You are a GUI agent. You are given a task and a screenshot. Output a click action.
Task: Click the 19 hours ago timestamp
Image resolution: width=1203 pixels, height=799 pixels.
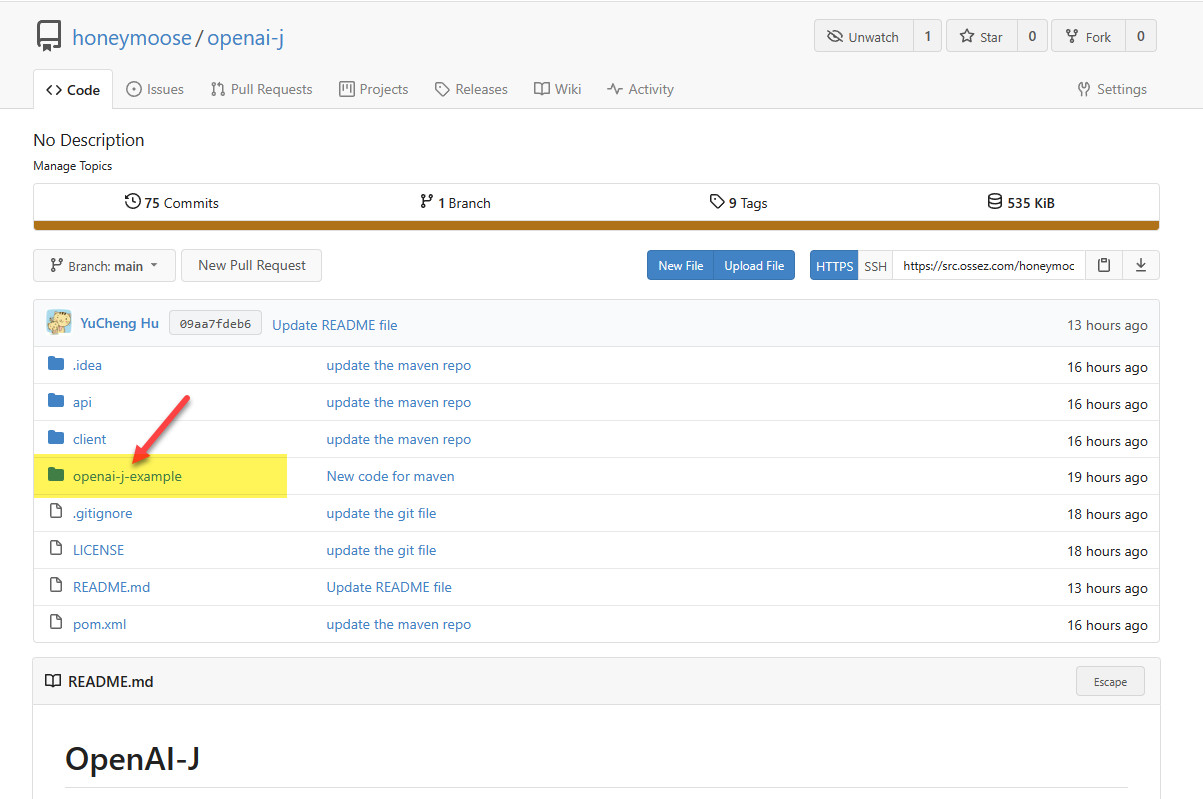(1107, 477)
